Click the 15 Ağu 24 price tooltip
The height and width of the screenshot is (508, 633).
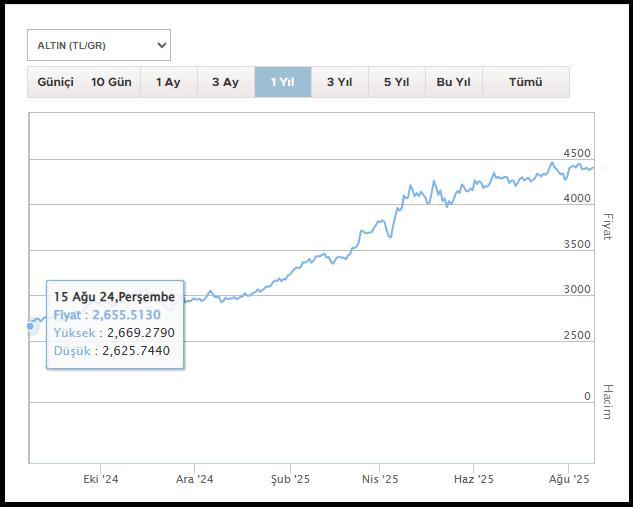(115, 324)
